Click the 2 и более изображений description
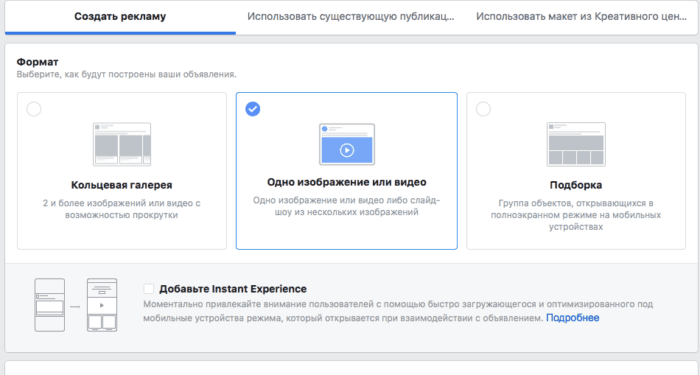The width and height of the screenshot is (700, 375). [121, 209]
